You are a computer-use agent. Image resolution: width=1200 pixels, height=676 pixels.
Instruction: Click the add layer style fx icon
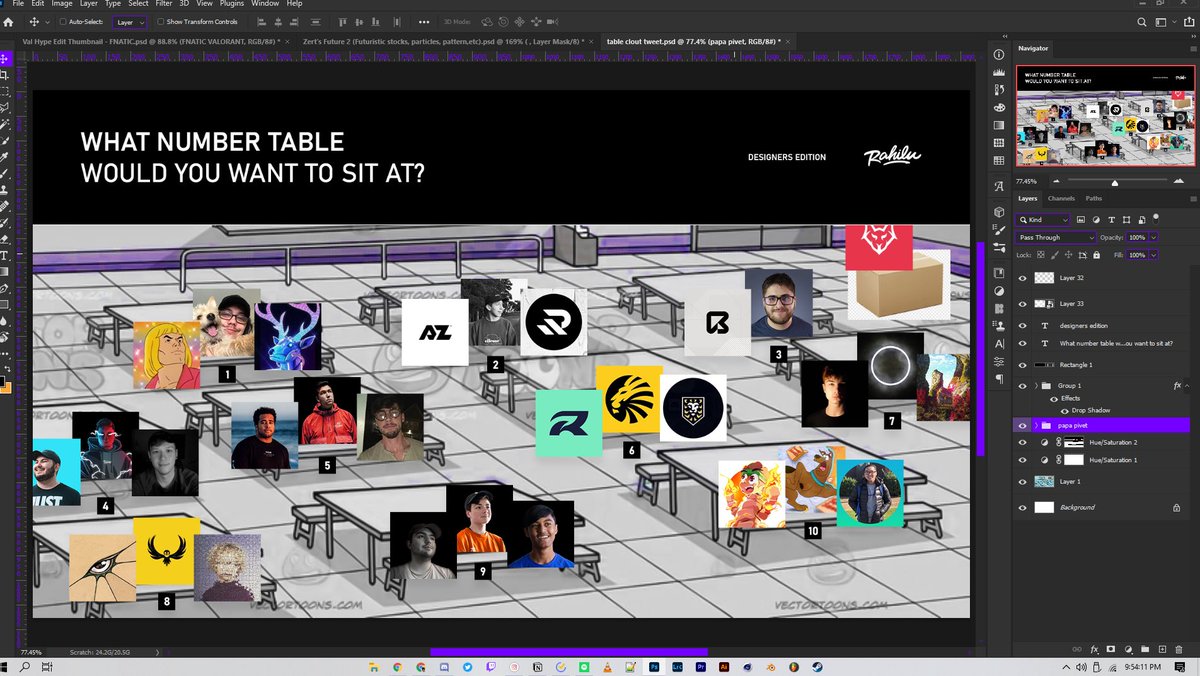[x=1095, y=649]
